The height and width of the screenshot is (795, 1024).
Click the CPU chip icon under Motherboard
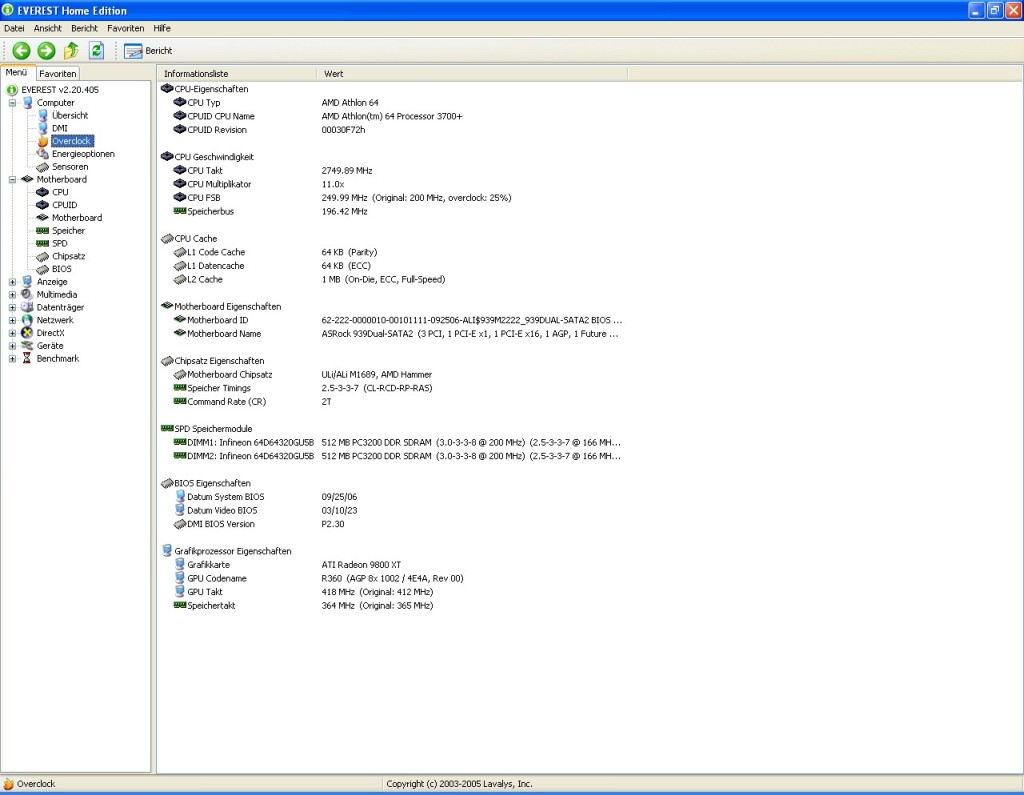(x=42, y=192)
